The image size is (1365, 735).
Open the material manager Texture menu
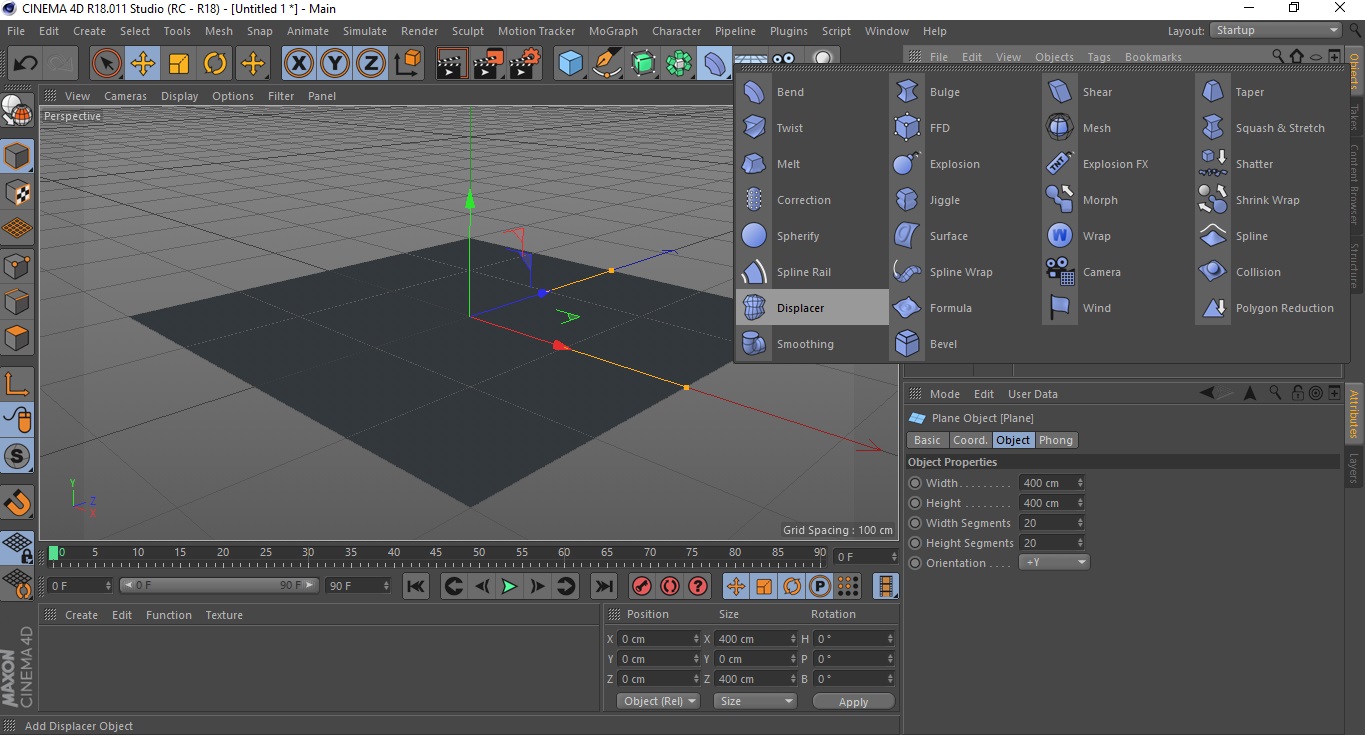tap(224, 615)
